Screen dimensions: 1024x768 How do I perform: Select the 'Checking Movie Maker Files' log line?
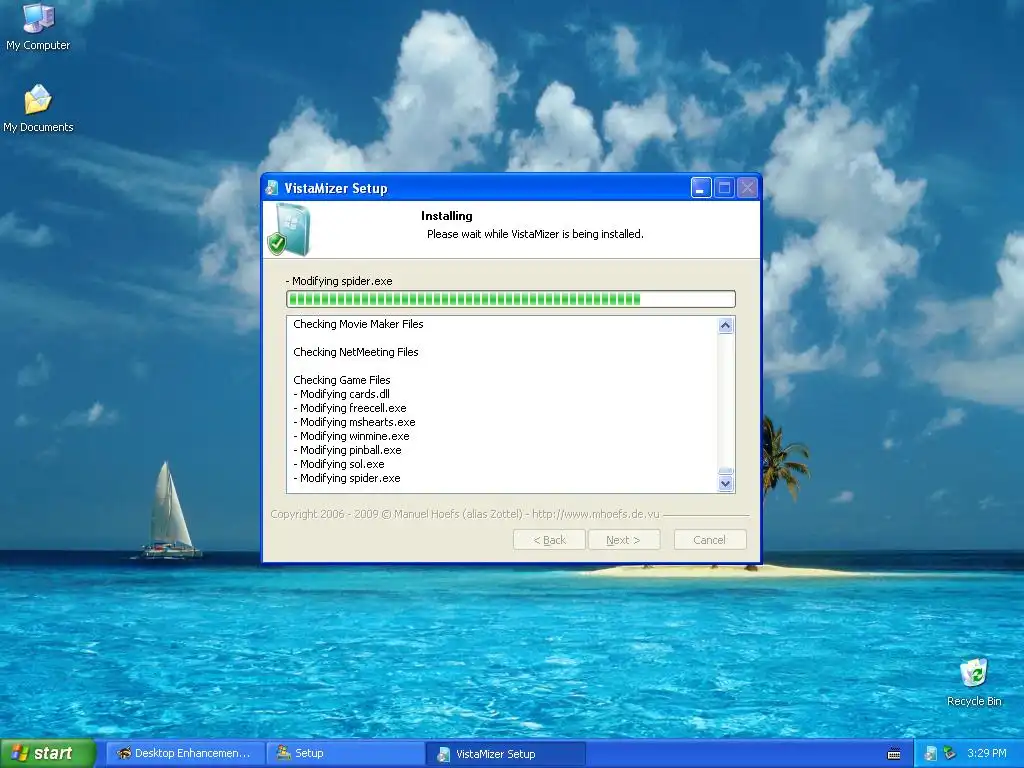click(358, 324)
